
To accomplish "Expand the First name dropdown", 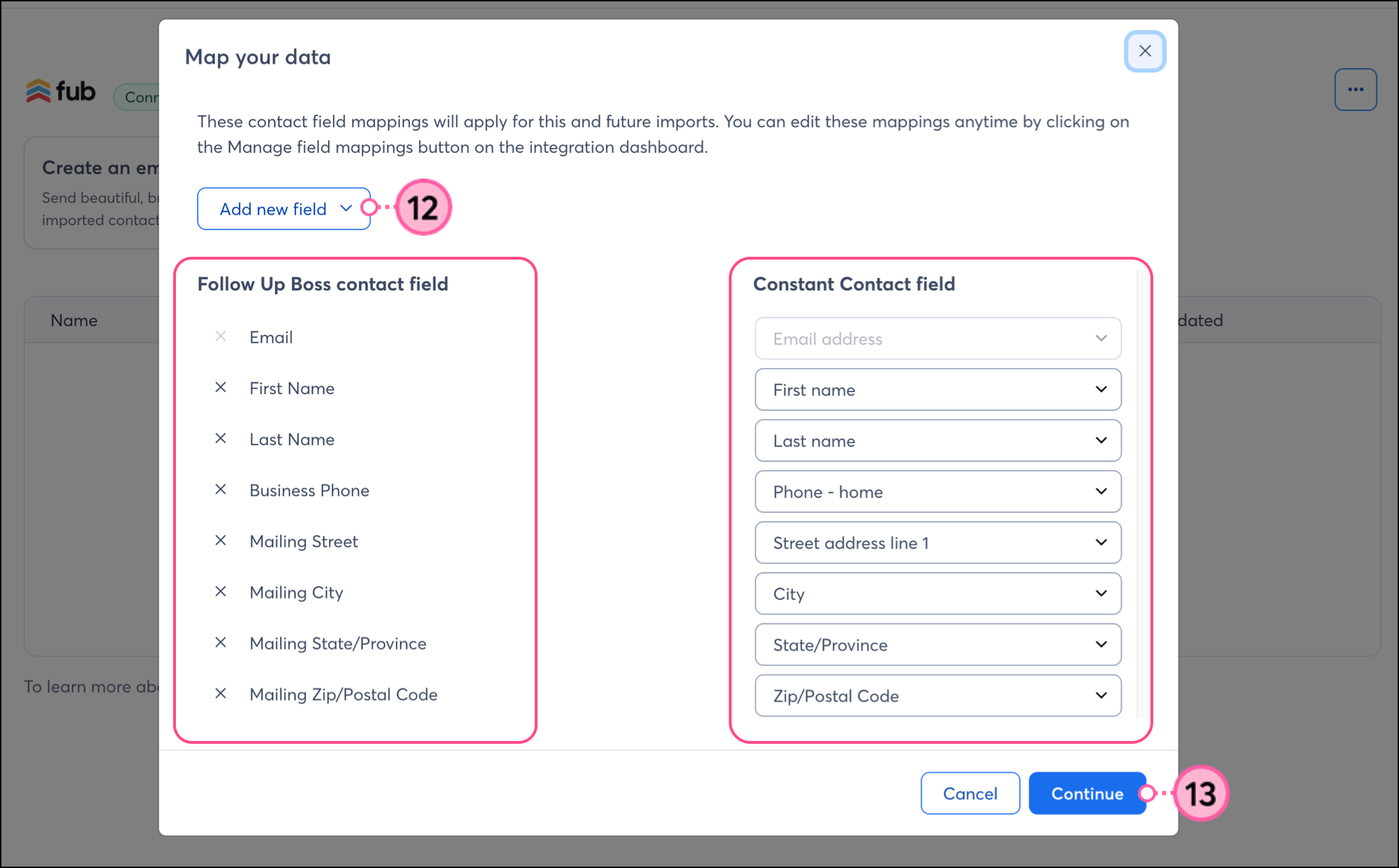I will 938,390.
